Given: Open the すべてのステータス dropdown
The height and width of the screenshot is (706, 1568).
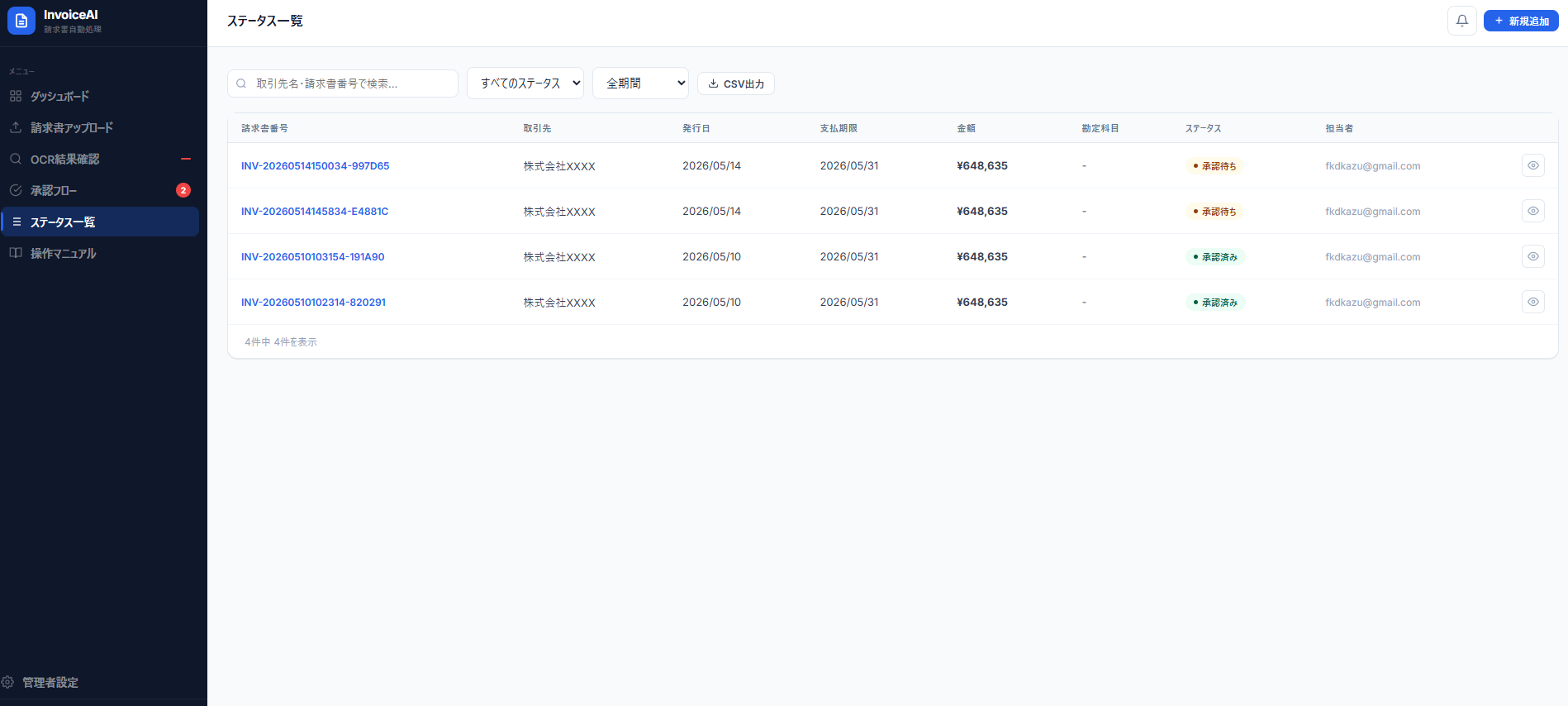Looking at the screenshot, I should pos(525,83).
